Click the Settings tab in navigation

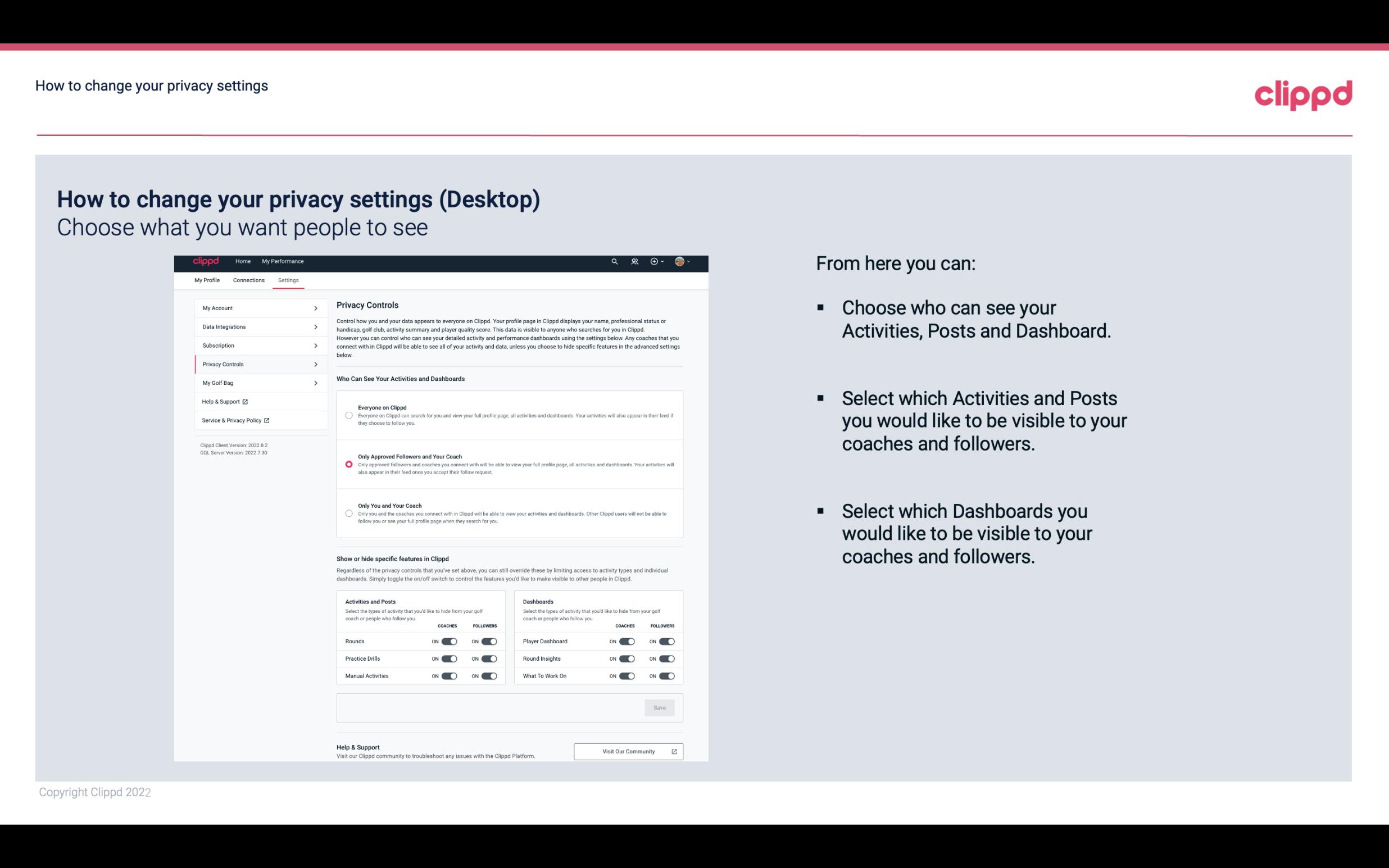pyautogui.click(x=289, y=280)
